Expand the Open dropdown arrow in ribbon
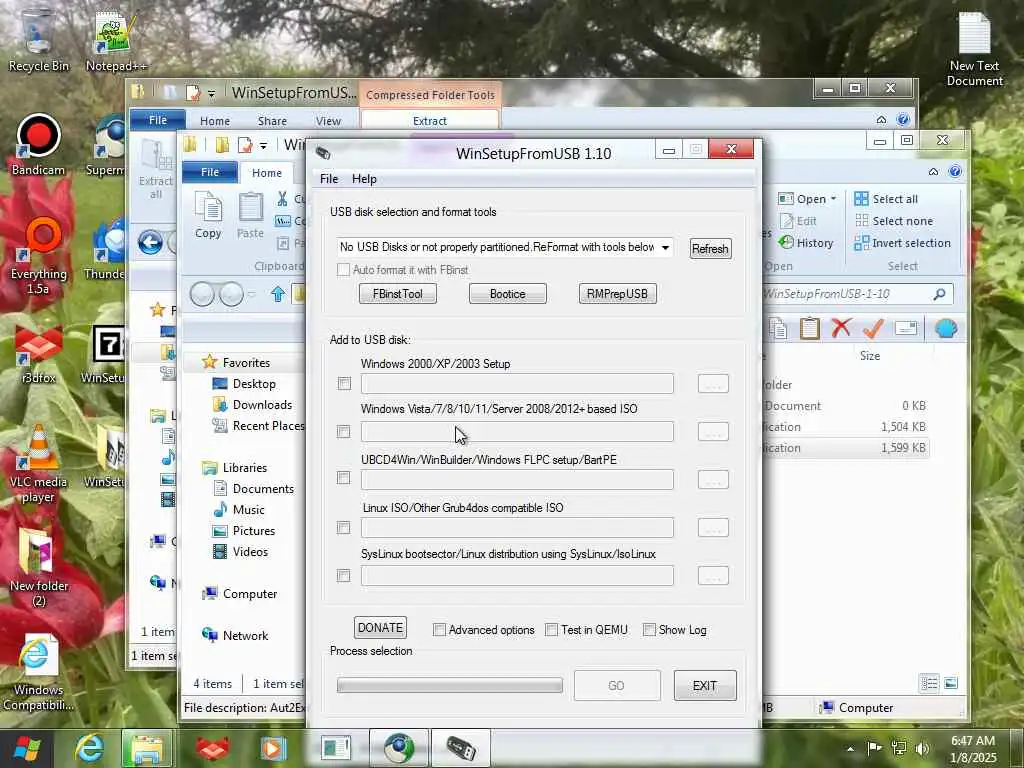 point(833,199)
